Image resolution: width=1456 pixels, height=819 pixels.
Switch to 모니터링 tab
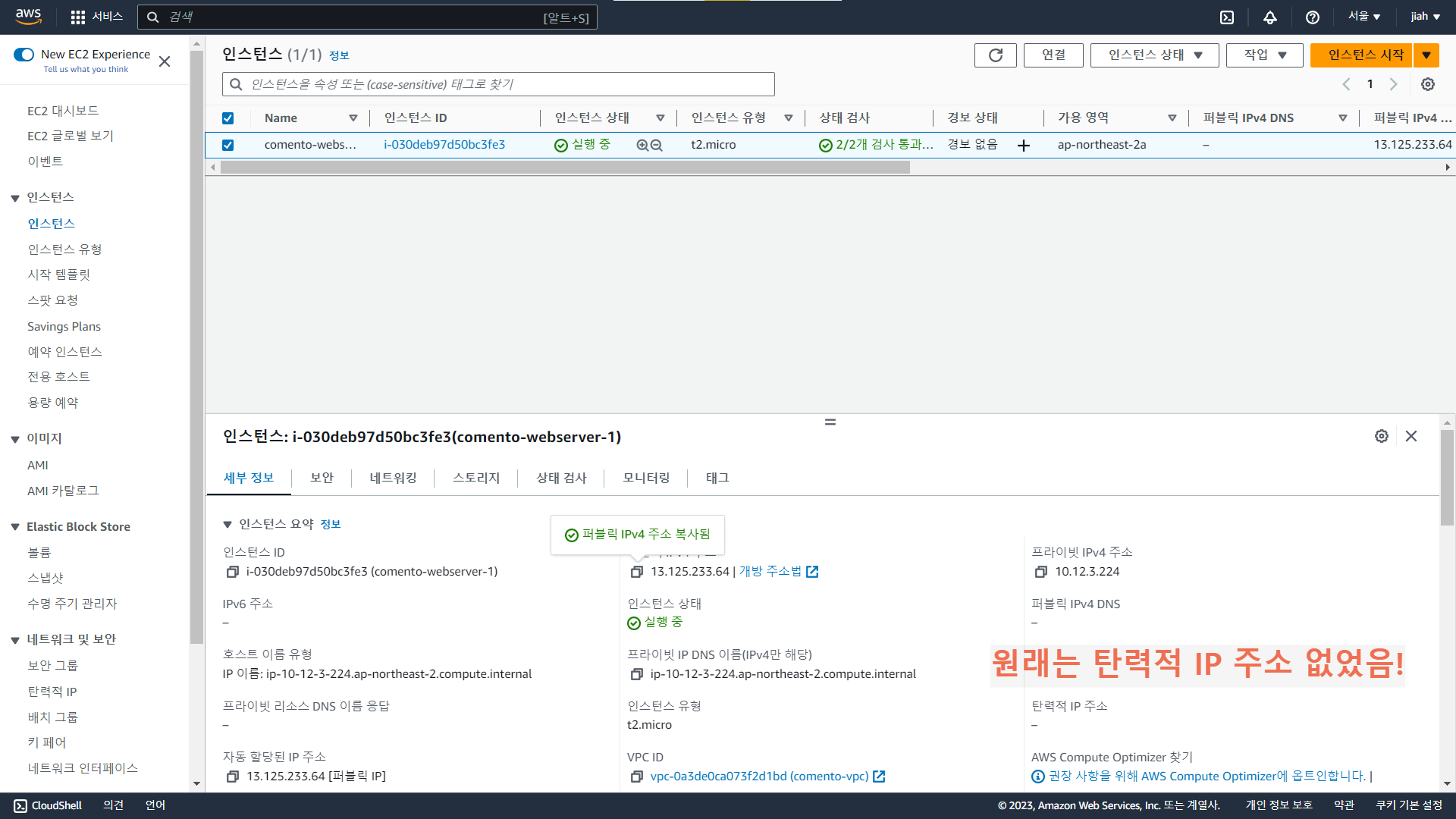(646, 478)
